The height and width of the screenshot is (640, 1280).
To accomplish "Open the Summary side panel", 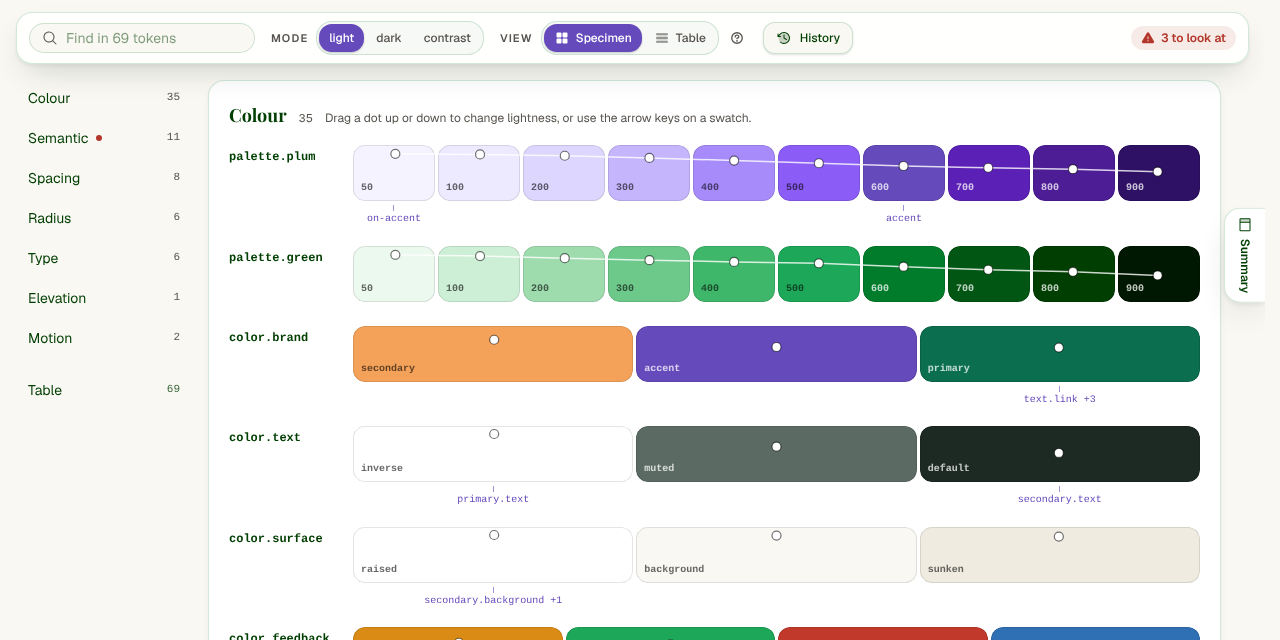I will (x=1244, y=255).
